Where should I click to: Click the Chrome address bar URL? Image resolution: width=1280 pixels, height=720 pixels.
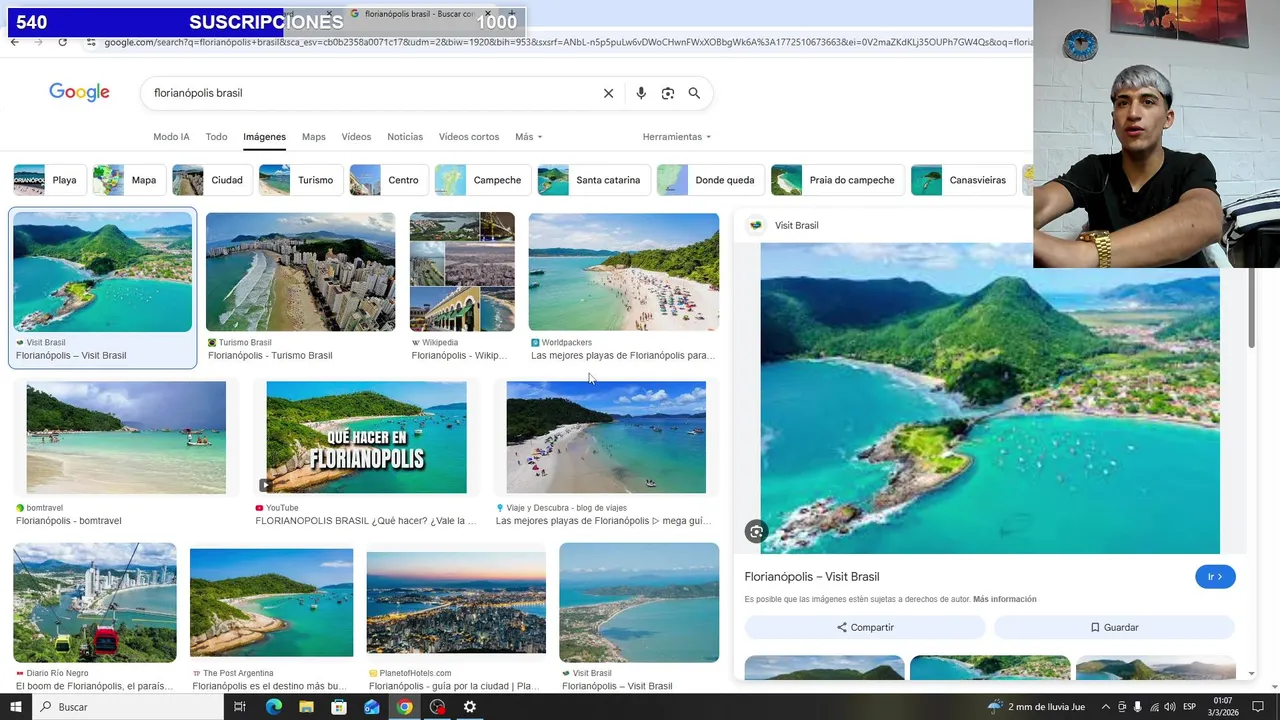point(567,42)
